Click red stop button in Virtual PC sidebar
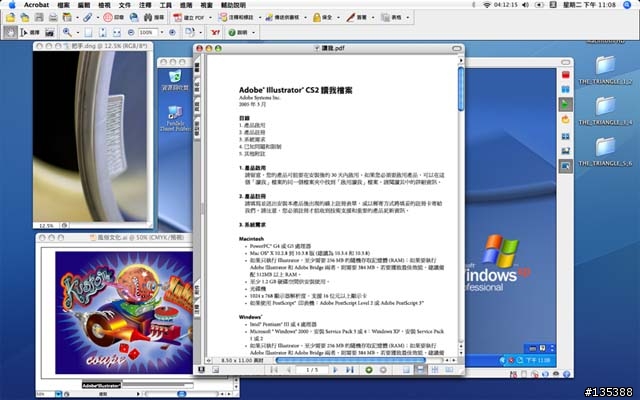Image resolution: width=640 pixels, height=400 pixels. click(565, 75)
